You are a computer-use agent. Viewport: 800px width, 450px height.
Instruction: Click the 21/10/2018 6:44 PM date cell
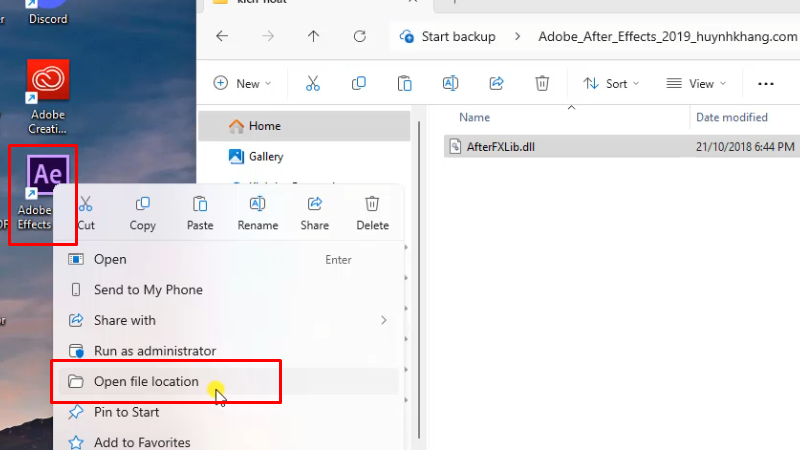pos(745,147)
